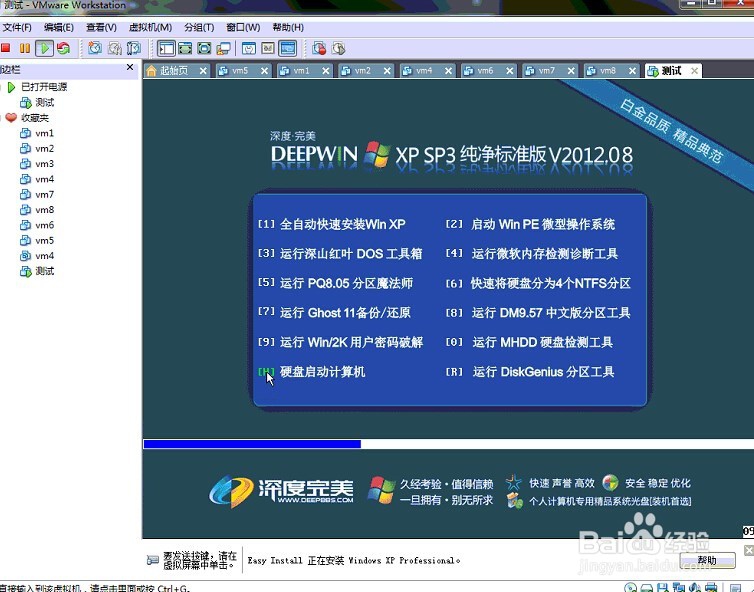Switch to the vm1 tab
Image resolution: width=754 pixels, height=592 pixels.
point(302,71)
